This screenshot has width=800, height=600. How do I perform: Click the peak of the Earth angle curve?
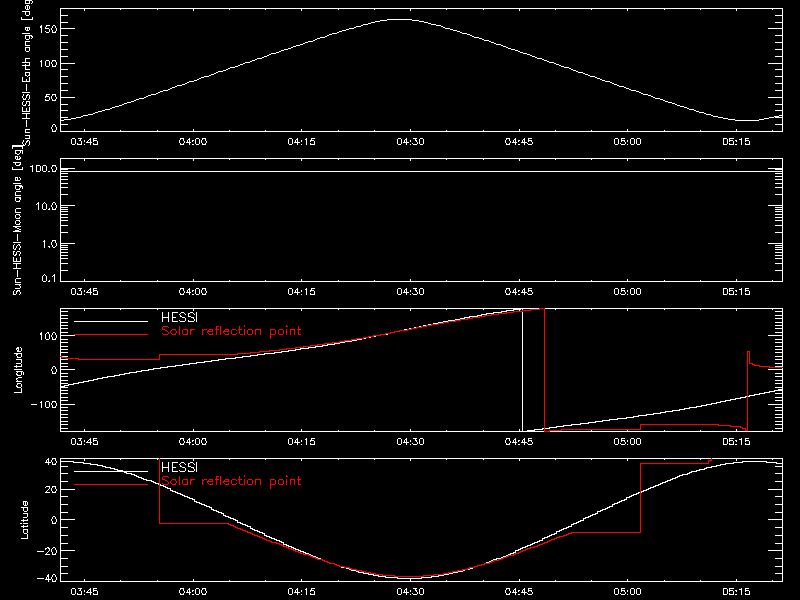tap(402, 19)
